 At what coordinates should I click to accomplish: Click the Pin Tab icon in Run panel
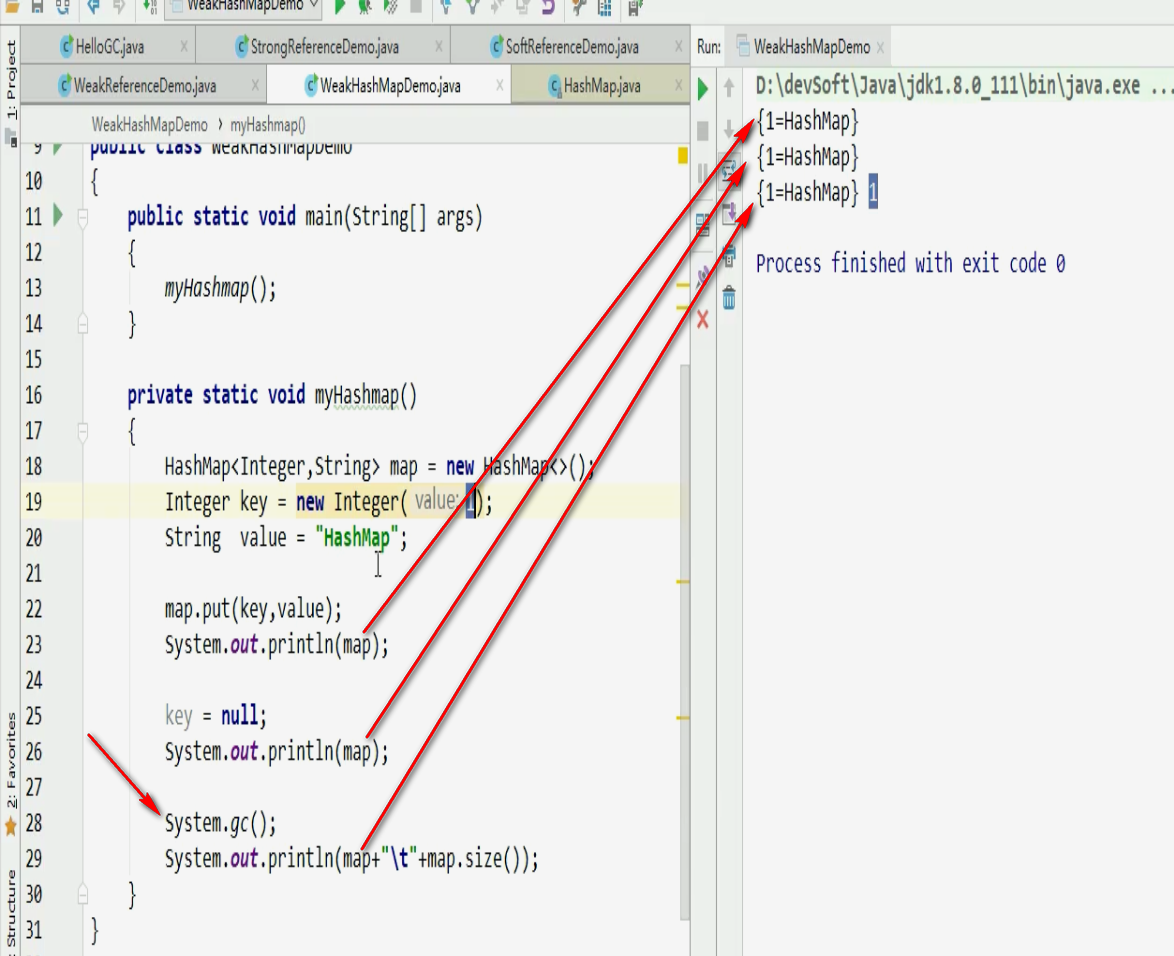tap(702, 275)
